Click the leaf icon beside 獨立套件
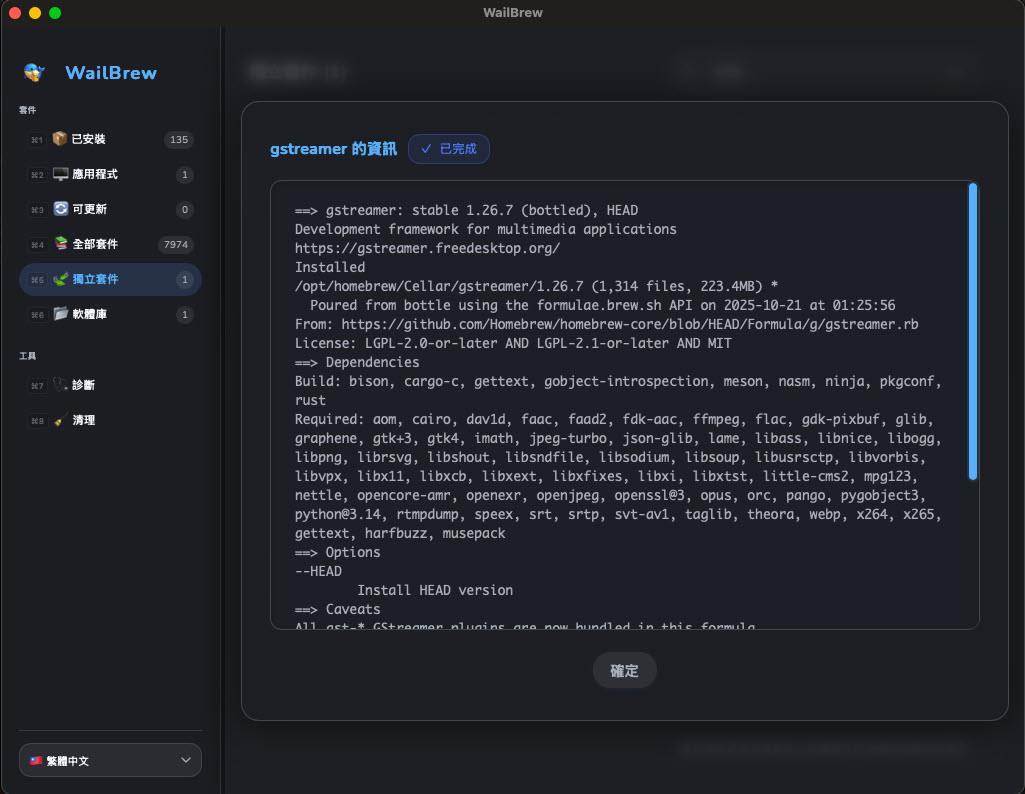The width and height of the screenshot is (1025, 794). (x=60, y=279)
